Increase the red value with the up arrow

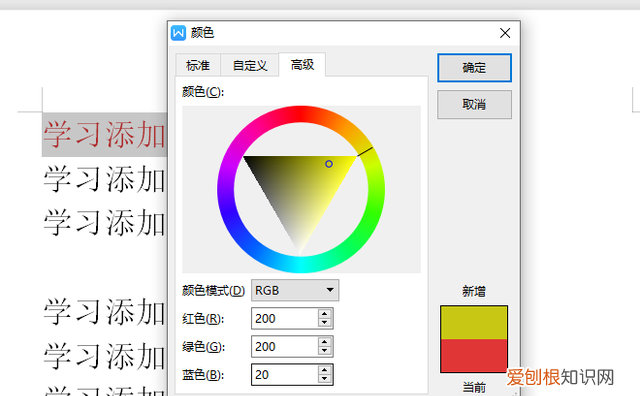325,314
